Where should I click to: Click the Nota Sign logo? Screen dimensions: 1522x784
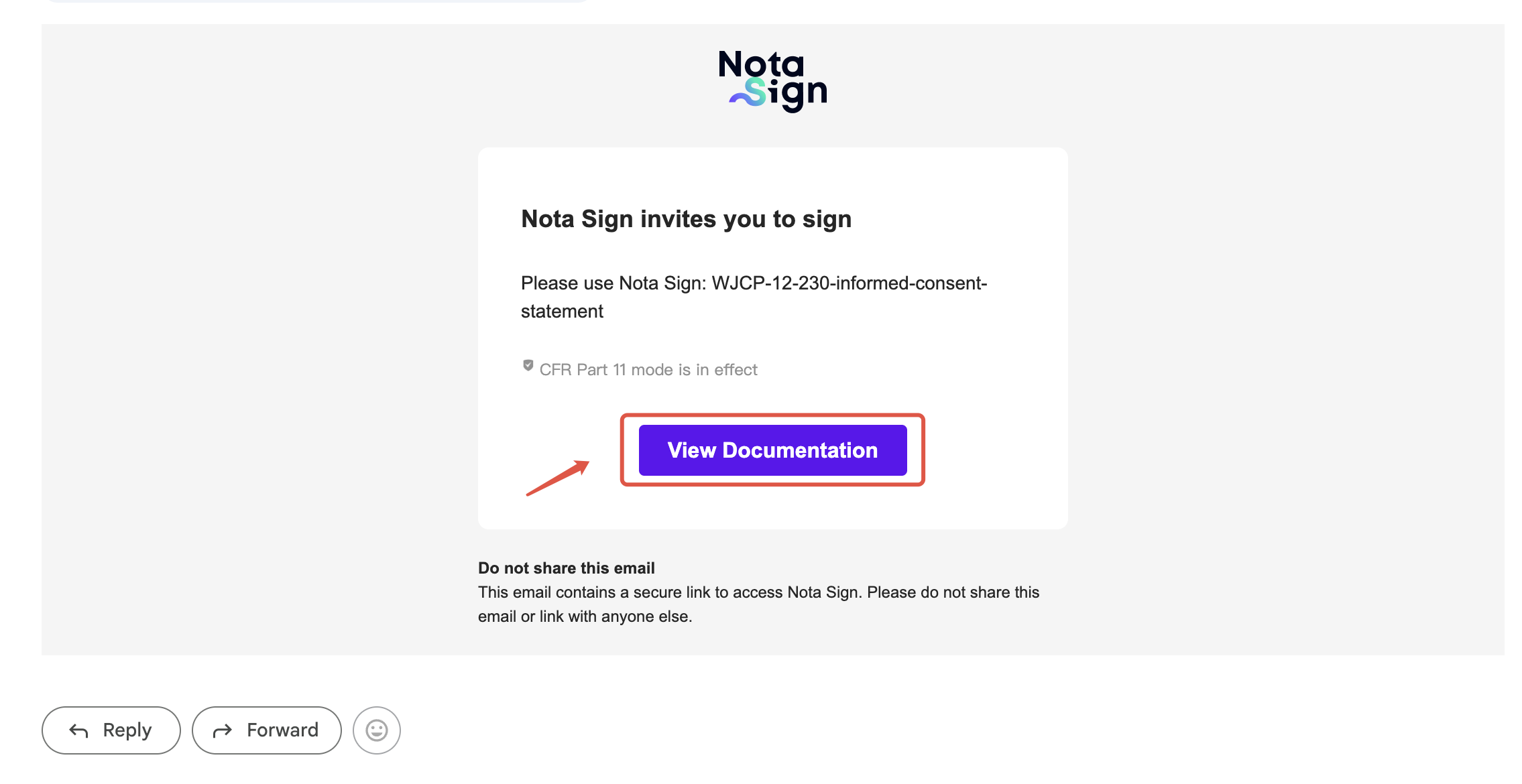[772, 80]
